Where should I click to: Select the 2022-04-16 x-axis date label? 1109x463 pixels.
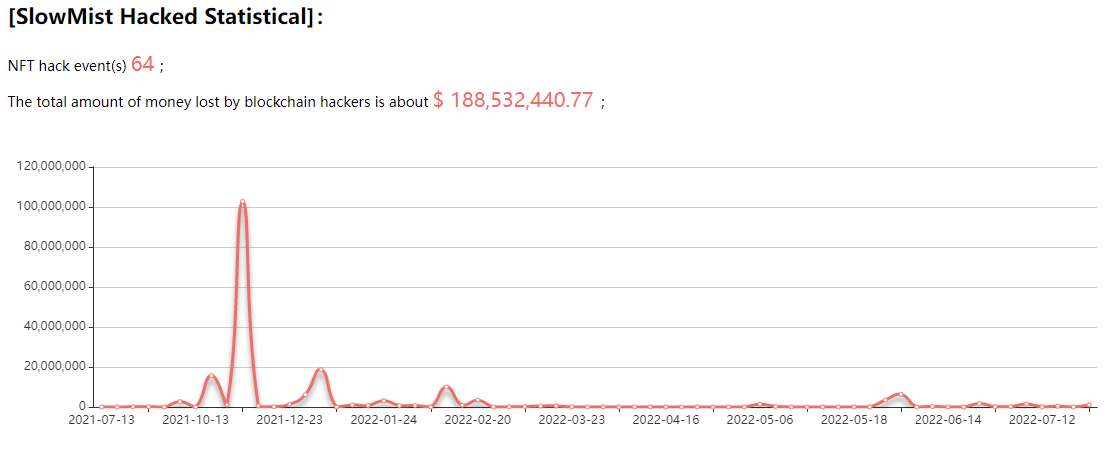[x=665, y=420]
